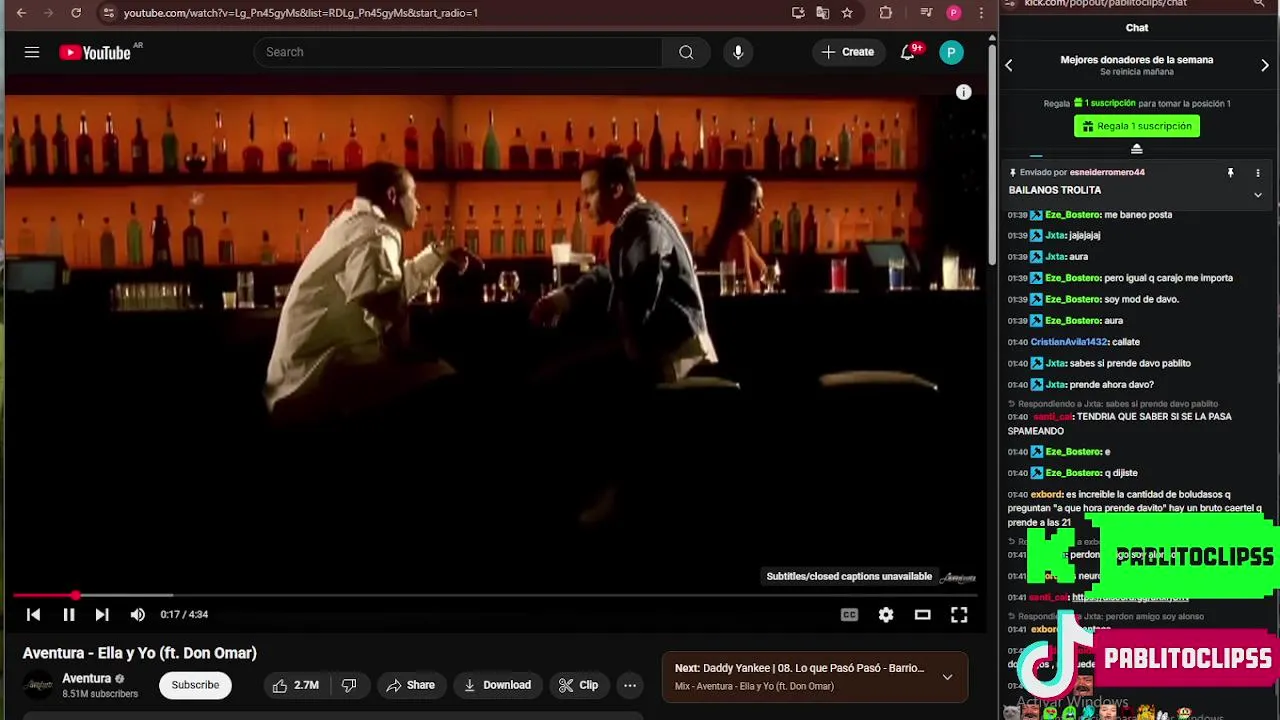Click Eze_Bostero 'me baneo posta' message
The width and height of the screenshot is (1280, 720).
[1138, 215]
